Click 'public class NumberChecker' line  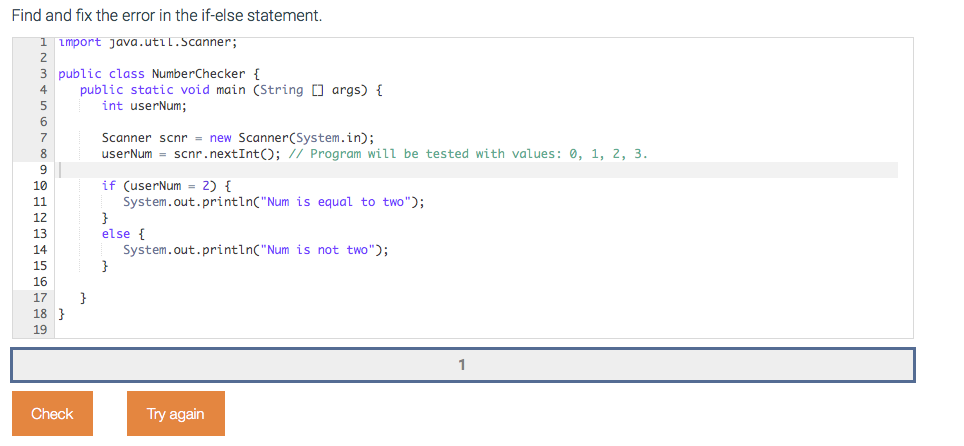[x=159, y=74]
